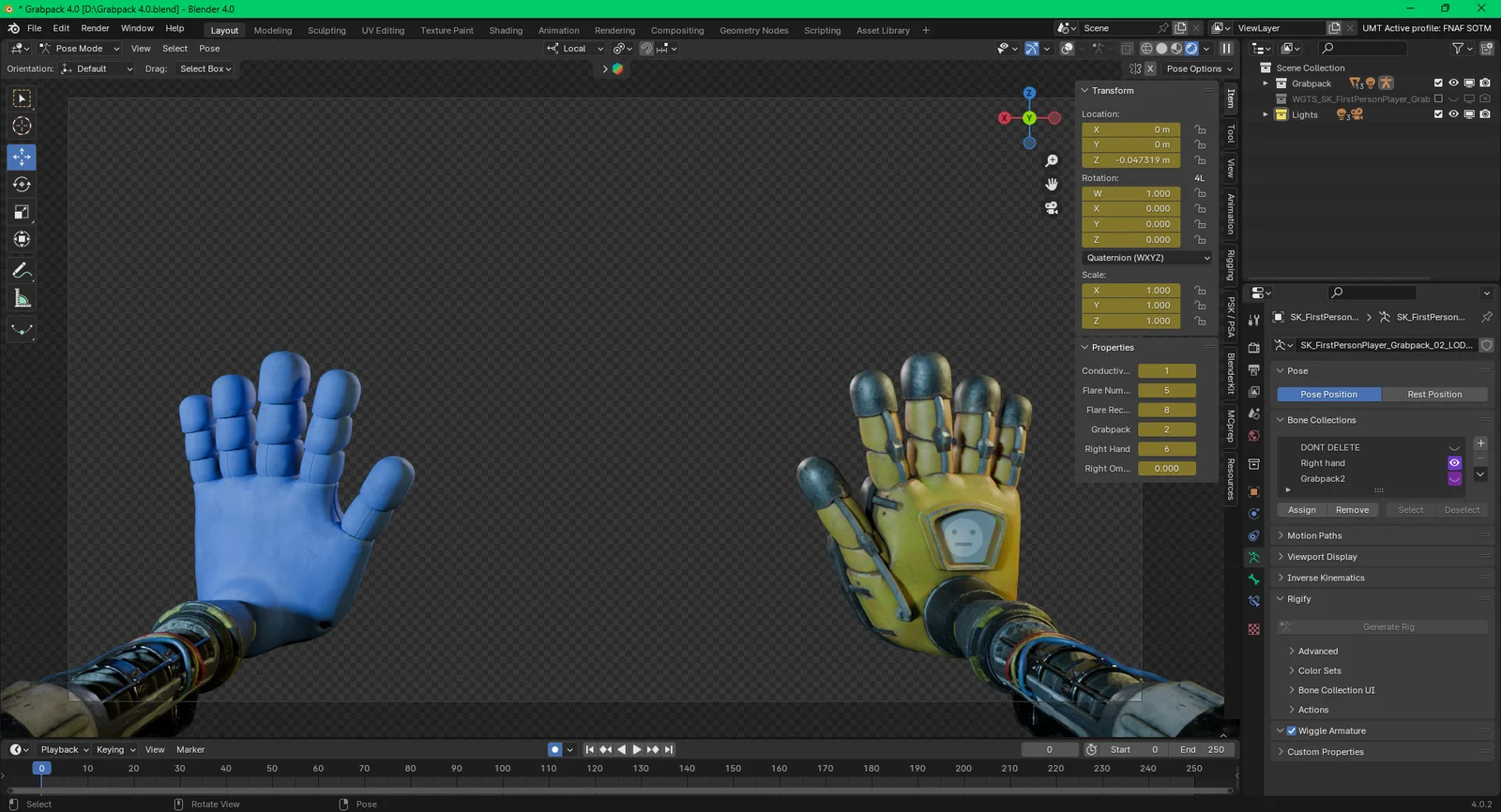Open the Render menu
Image resolution: width=1501 pixels, height=812 pixels.
coord(95,28)
